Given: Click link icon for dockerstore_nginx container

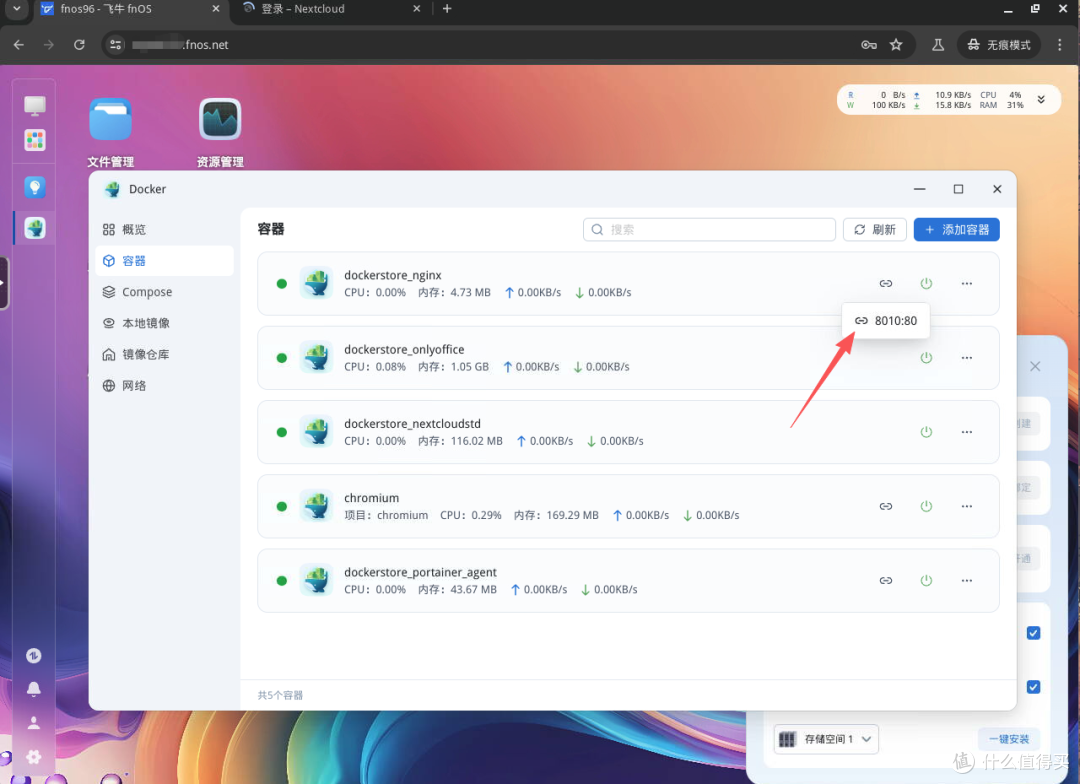Looking at the screenshot, I should (x=886, y=283).
